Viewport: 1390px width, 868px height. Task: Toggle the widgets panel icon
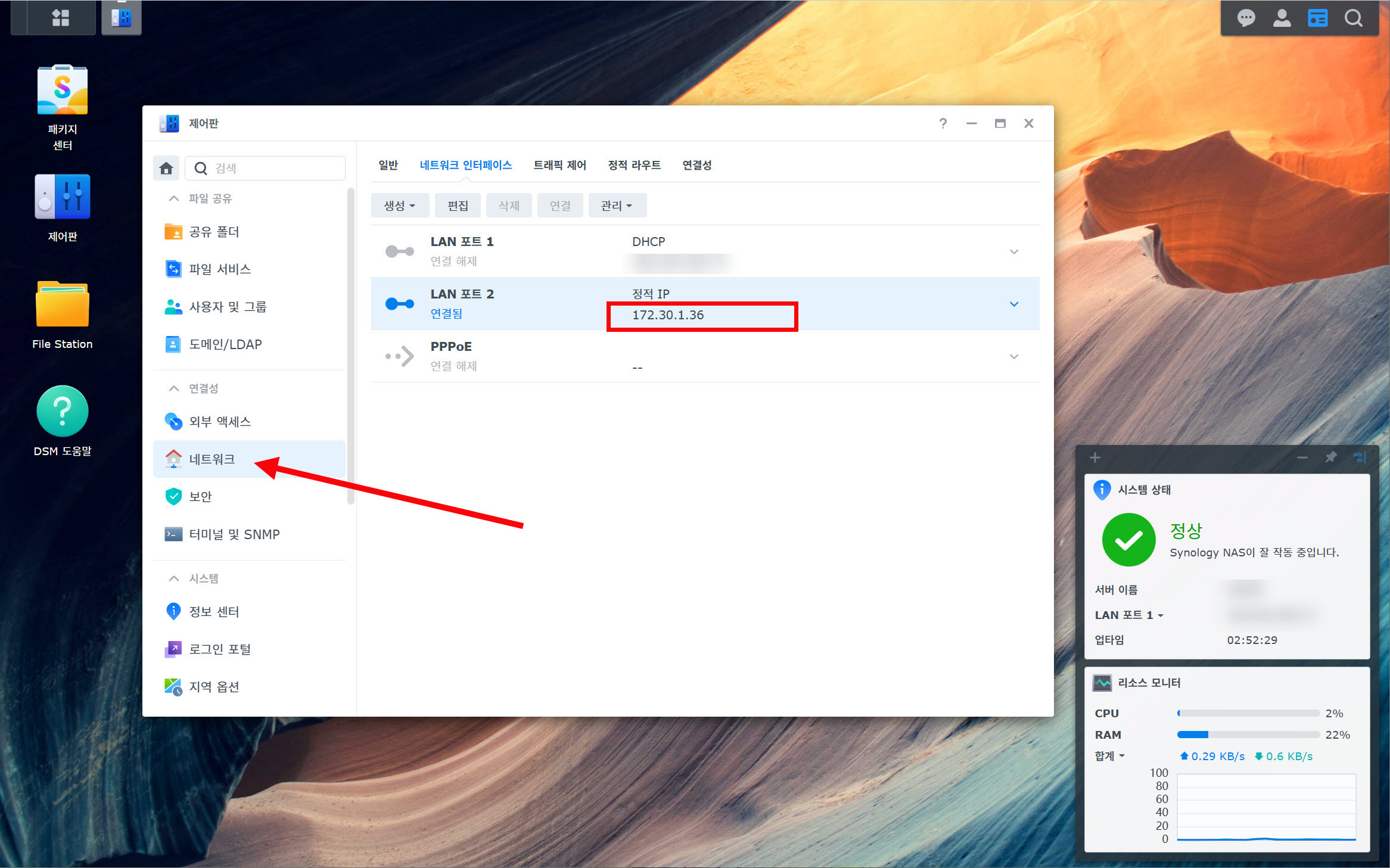1317,18
